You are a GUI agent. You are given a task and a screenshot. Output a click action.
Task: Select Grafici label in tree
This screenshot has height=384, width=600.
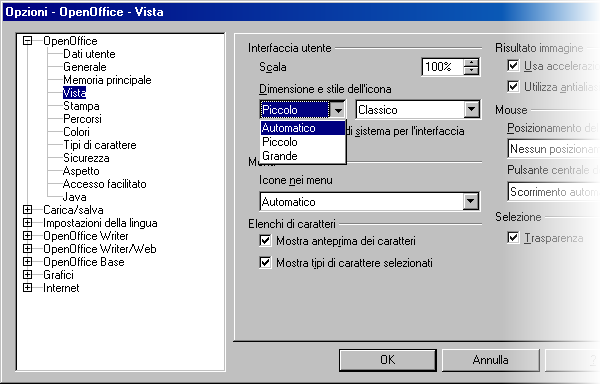(x=58, y=275)
